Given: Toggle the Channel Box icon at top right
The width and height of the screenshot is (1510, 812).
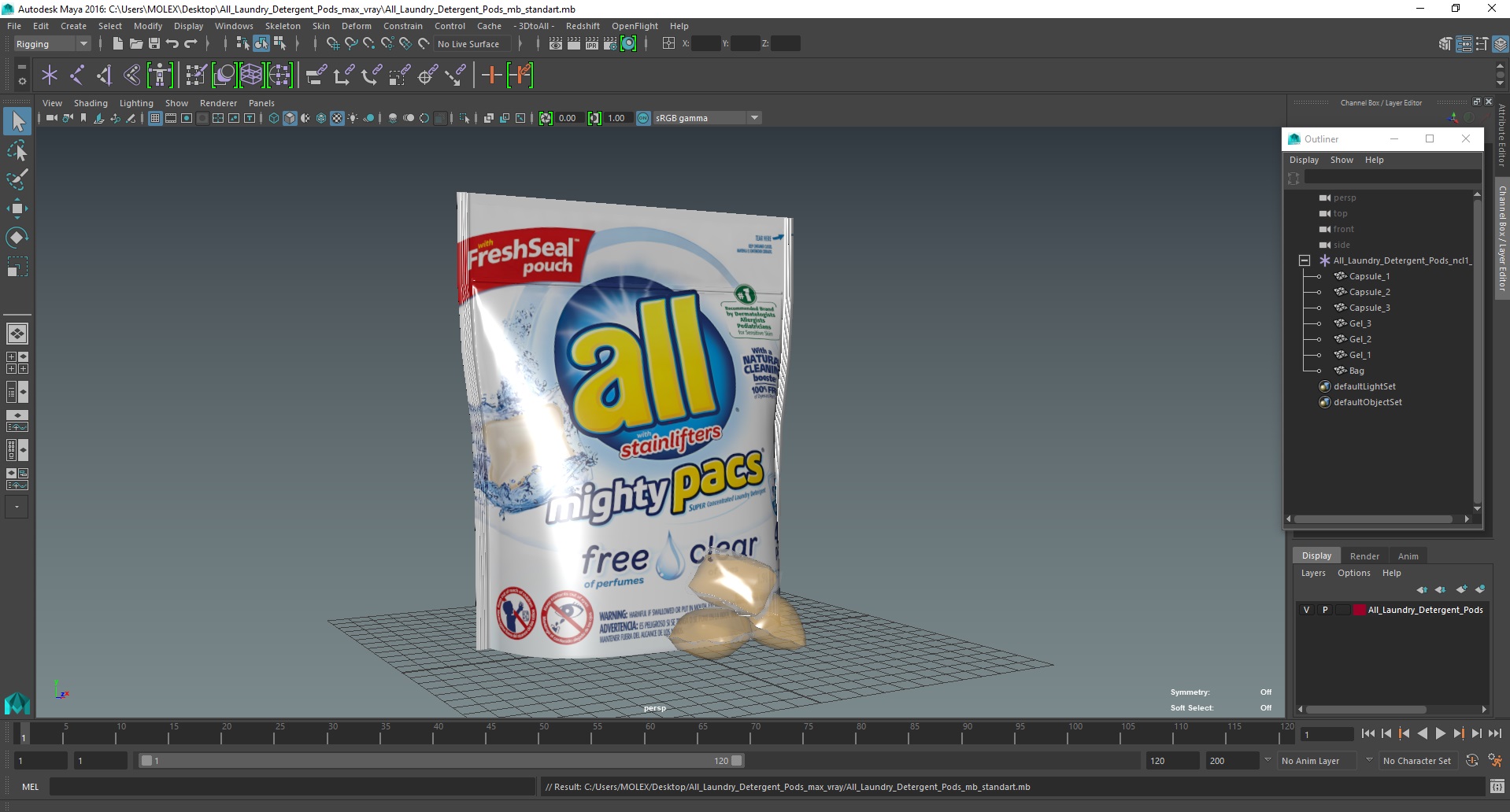Looking at the screenshot, I should (1500, 44).
